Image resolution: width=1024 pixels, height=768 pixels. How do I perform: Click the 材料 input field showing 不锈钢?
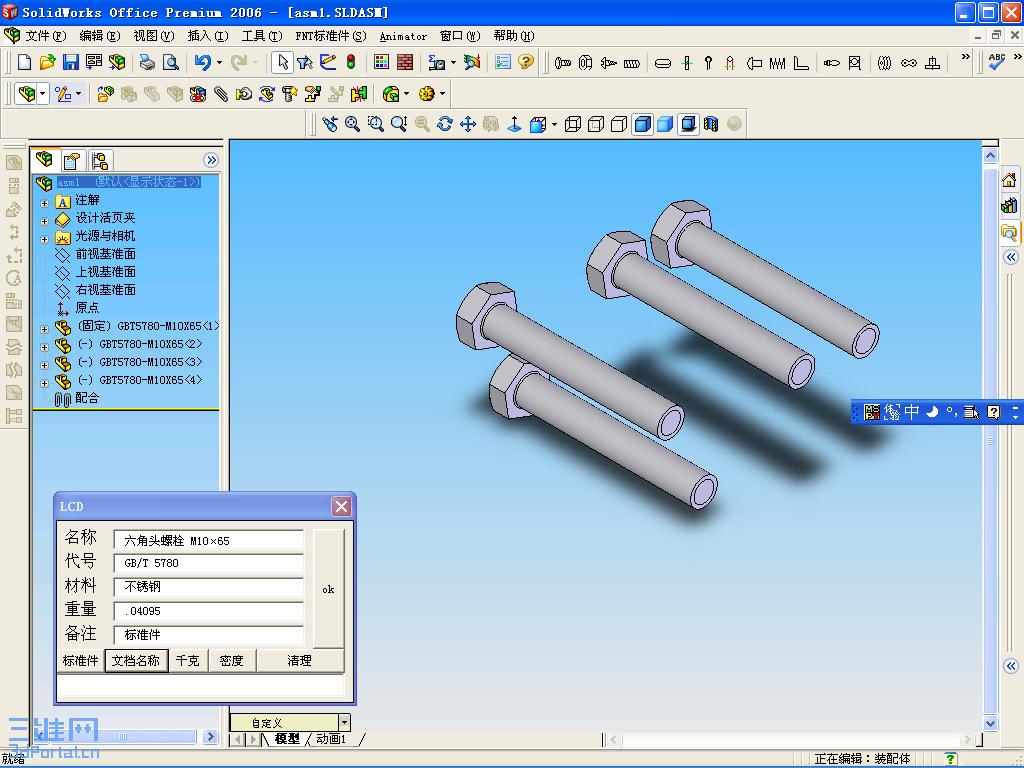tap(209, 586)
